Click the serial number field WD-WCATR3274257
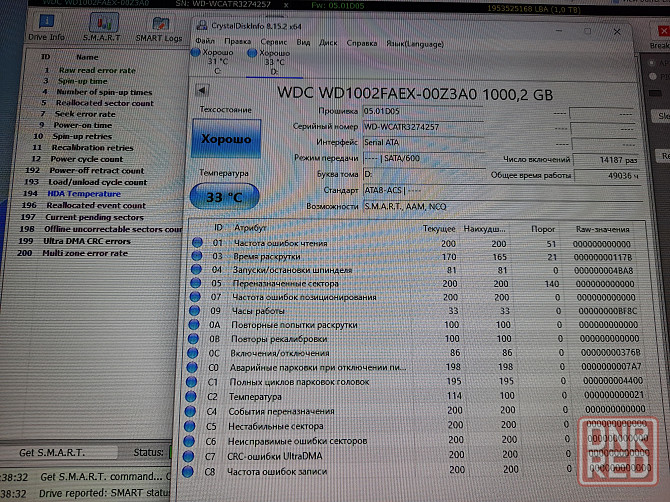Viewport: 670px width, 502px height. pyautogui.click(x=423, y=127)
